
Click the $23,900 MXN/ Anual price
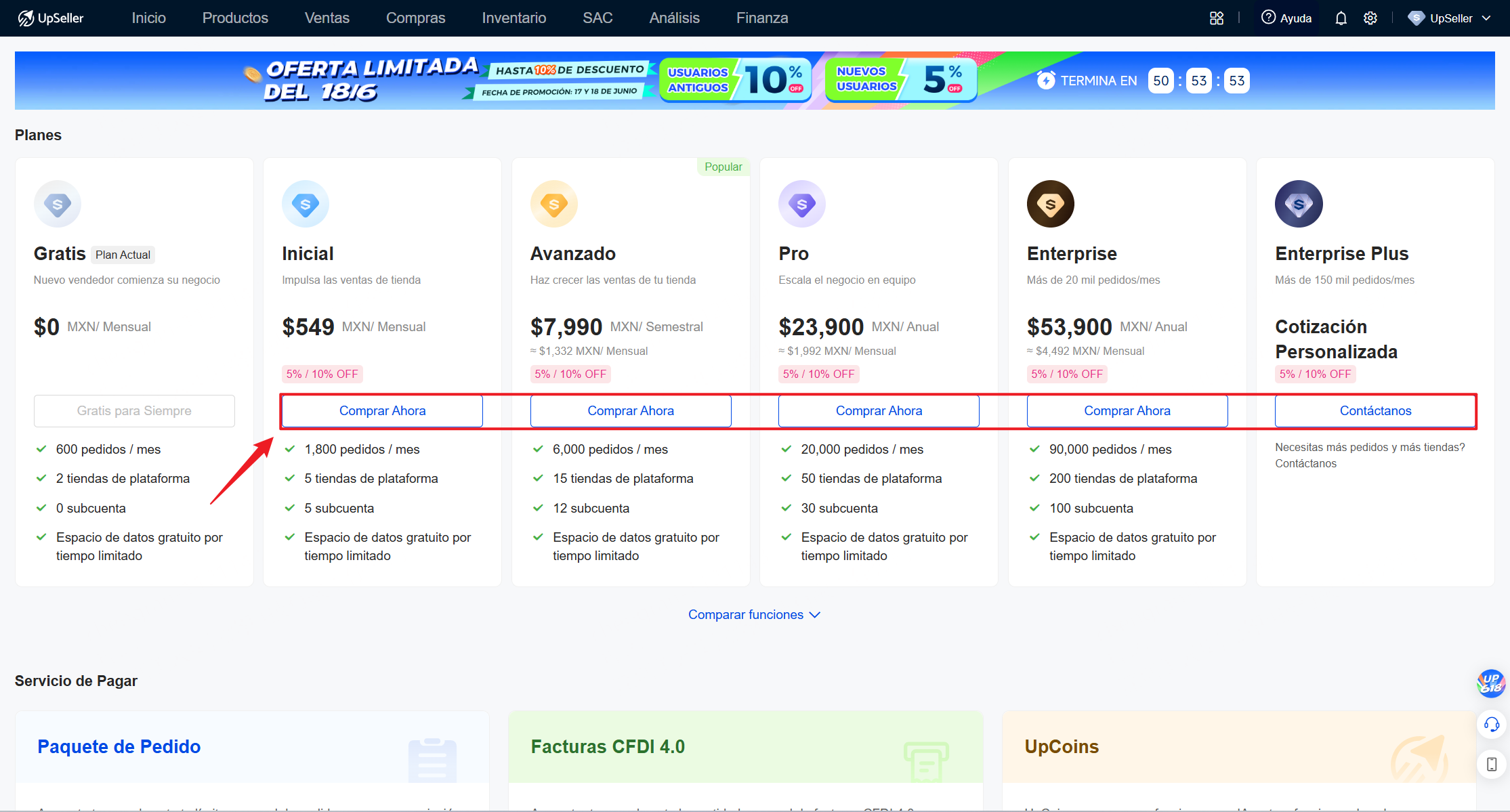coord(859,327)
